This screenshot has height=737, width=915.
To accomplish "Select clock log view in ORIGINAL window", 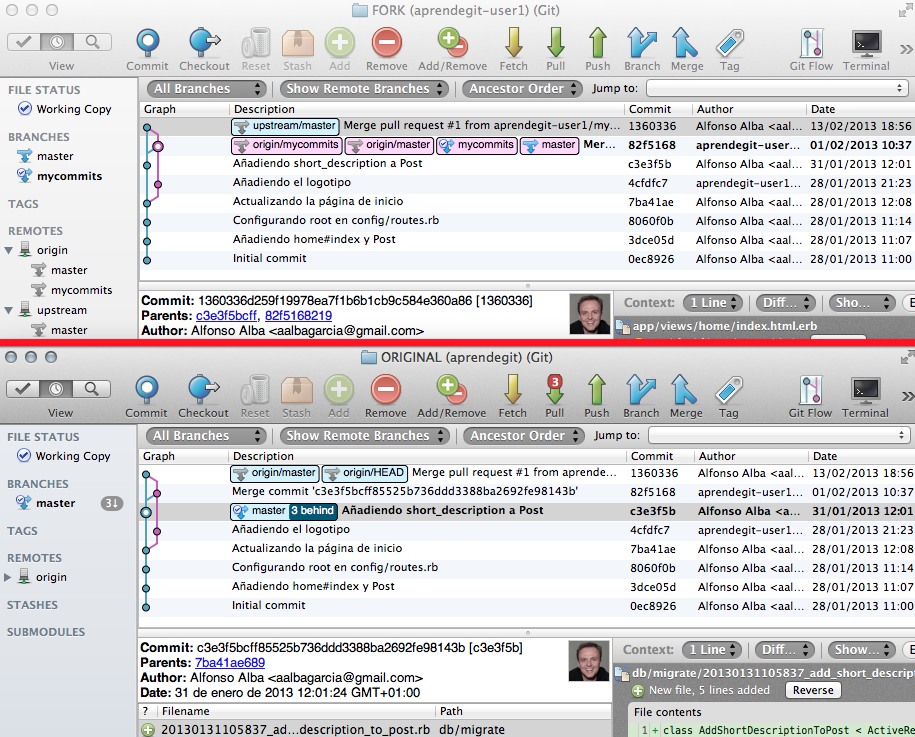I will [x=59, y=389].
